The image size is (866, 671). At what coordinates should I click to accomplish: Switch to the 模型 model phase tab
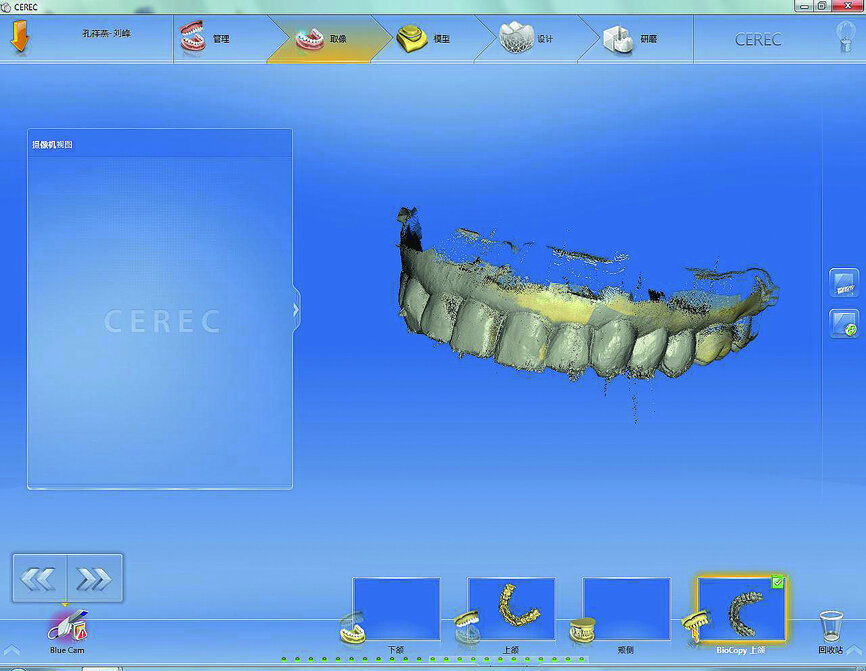click(424, 39)
